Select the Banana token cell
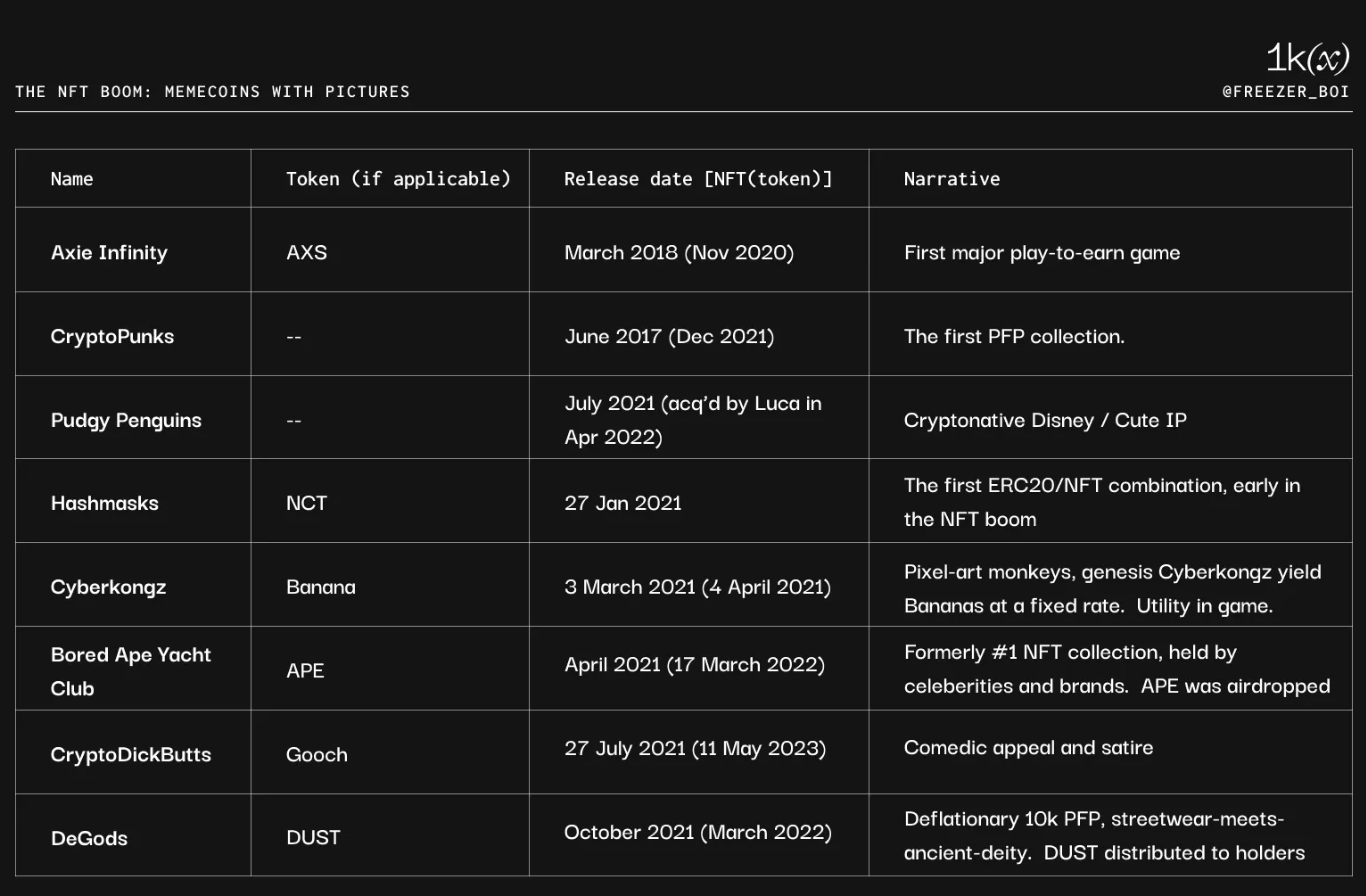This screenshot has height=896, width=1366. 320,587
